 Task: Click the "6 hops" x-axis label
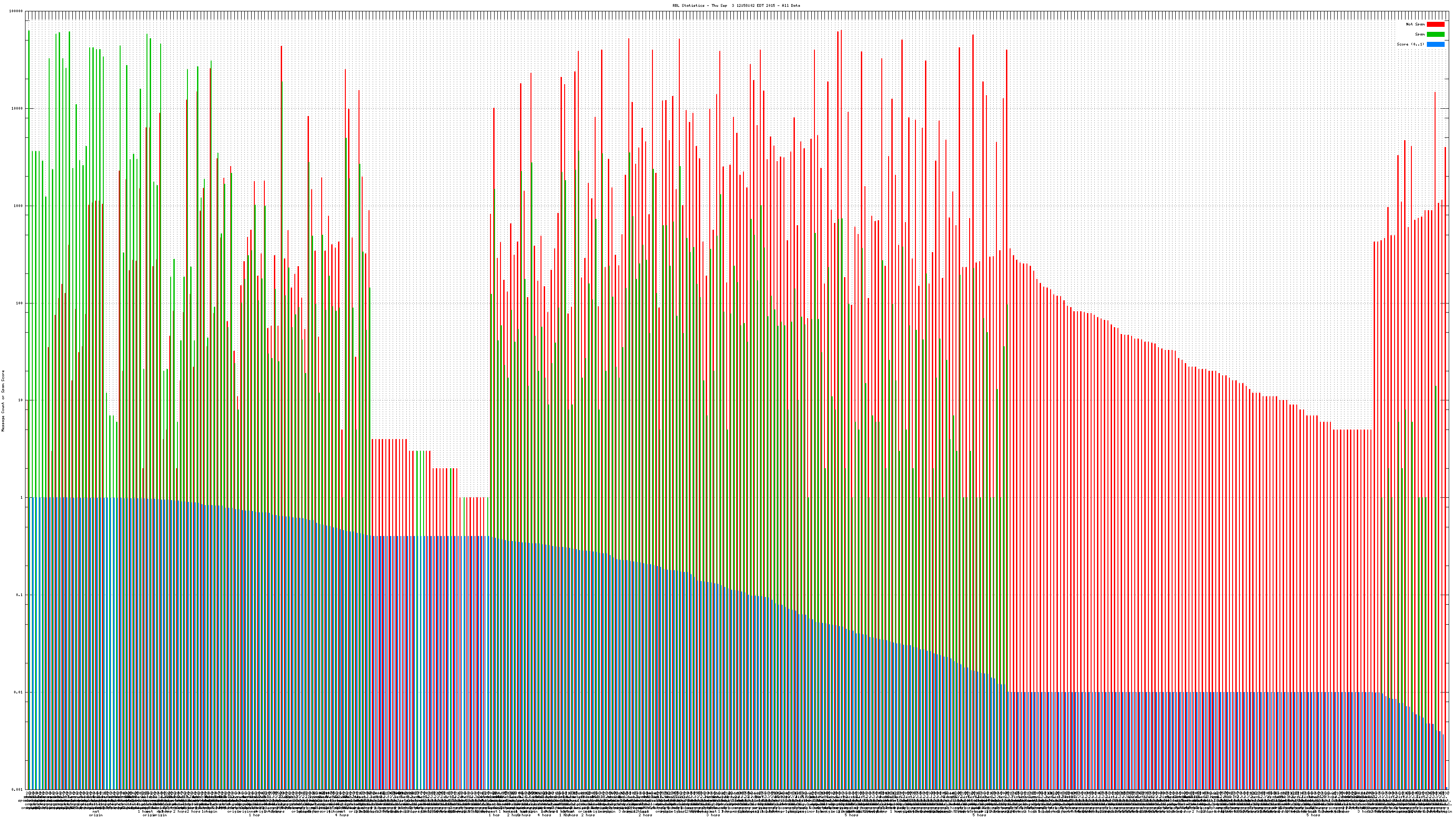pyautogui.click(x=980, y=815)
